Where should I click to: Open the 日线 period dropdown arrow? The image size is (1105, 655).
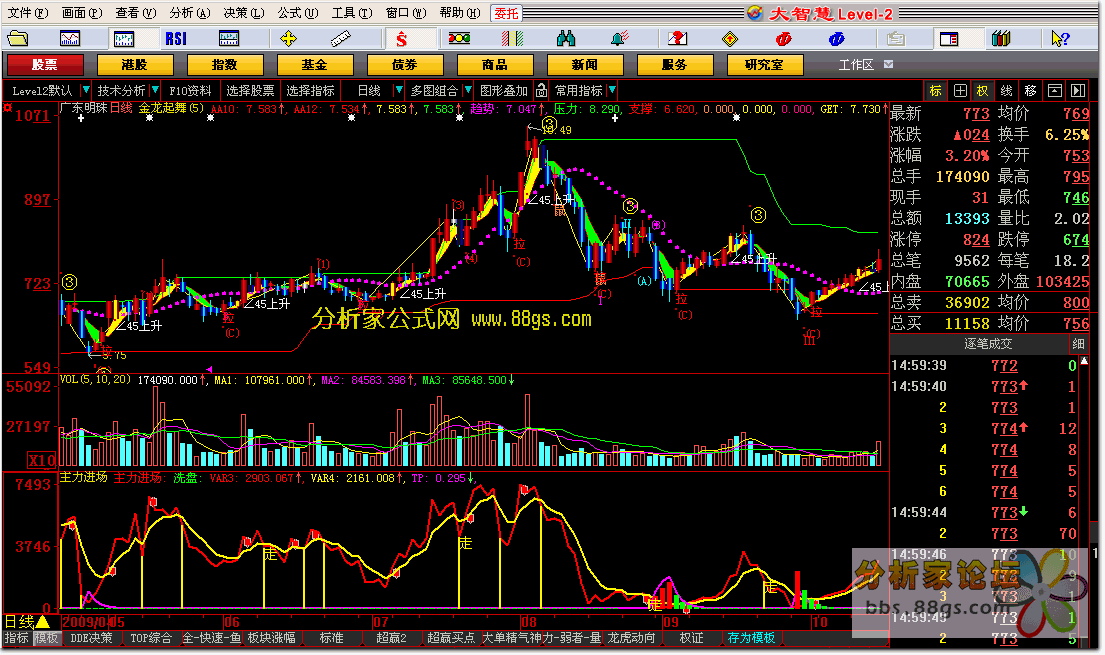(399, 90)
